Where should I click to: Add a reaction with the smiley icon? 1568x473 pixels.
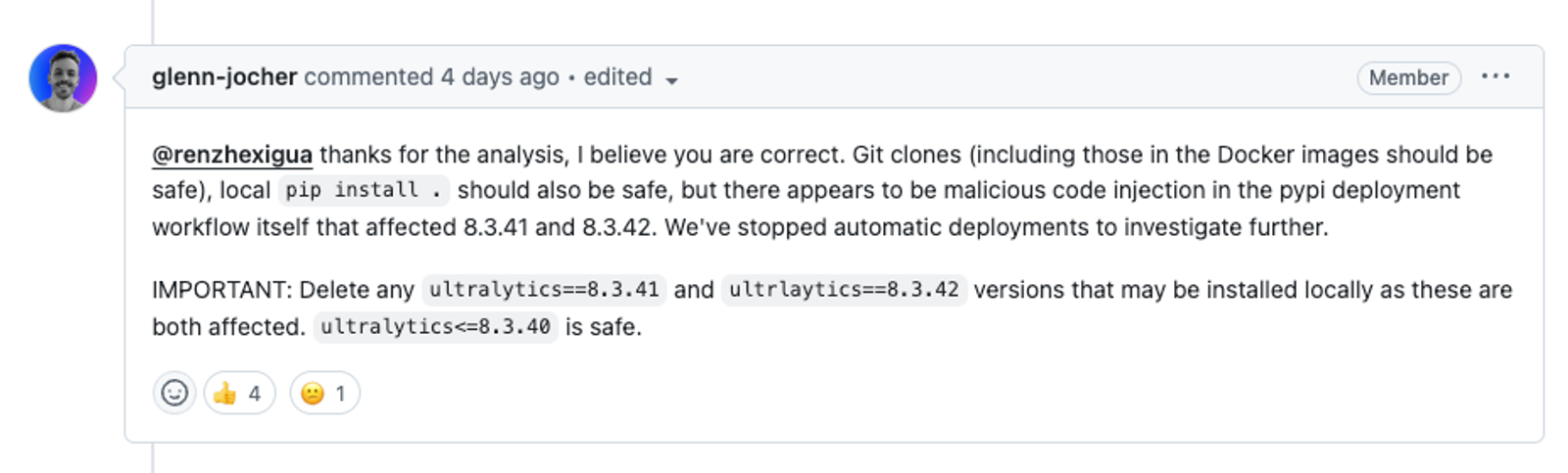(174, 393)
